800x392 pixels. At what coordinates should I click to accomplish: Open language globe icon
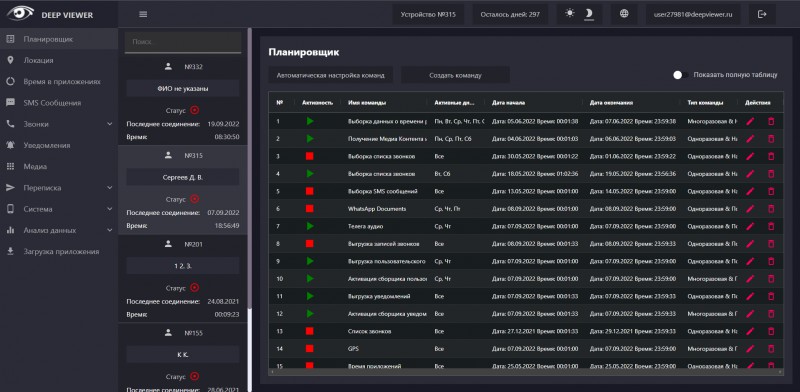pyautogui.click(x=624, y=14)
